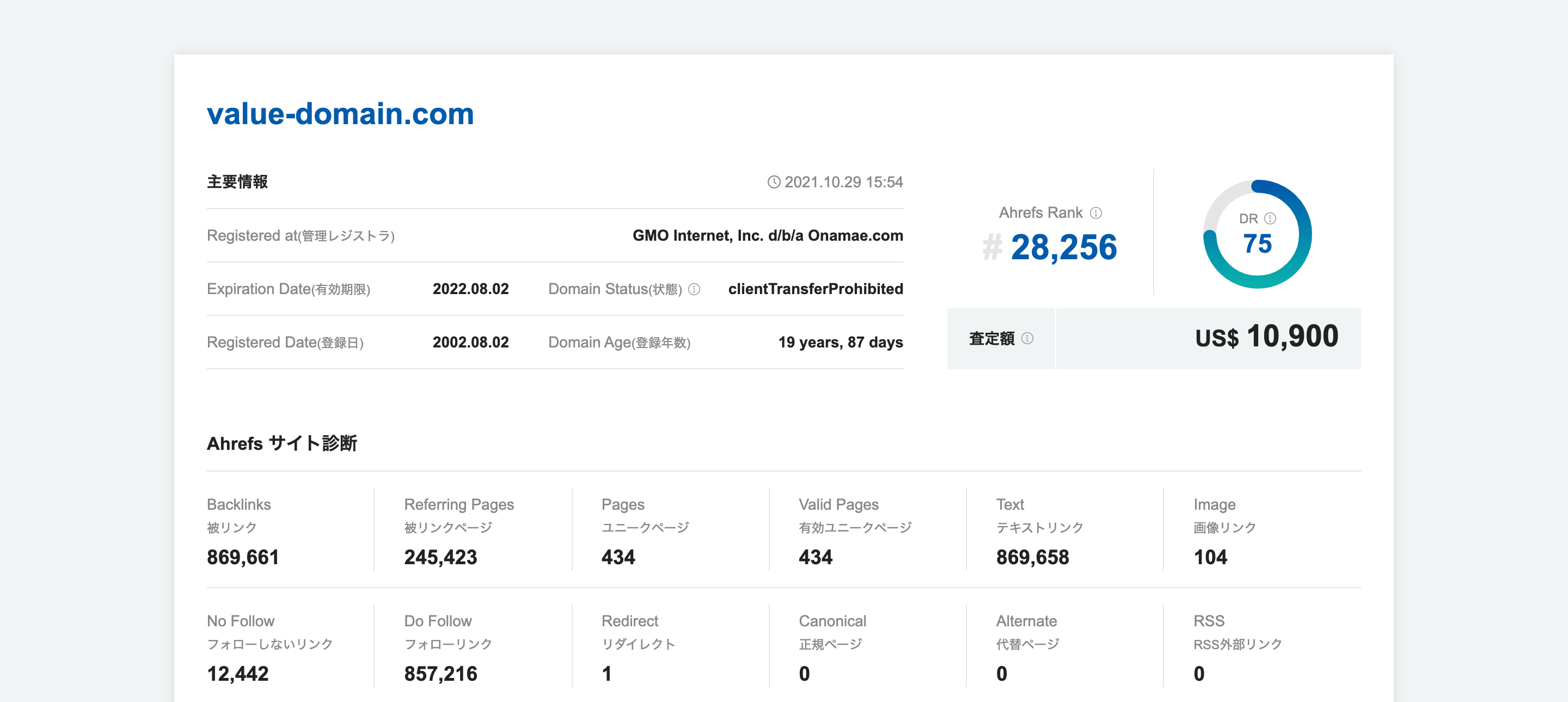1568x702 pixels.
Task: Click the clientTransferProhibited status text
Action: point(815,289)
